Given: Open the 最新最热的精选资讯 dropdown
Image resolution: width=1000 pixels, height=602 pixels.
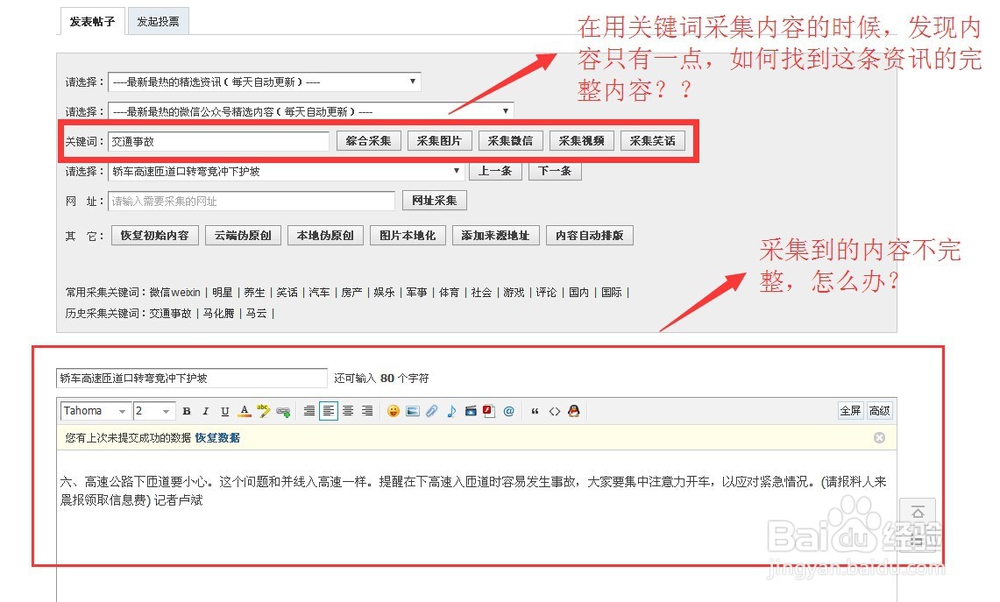Looking at the screenshot, I should coord(265,82).
